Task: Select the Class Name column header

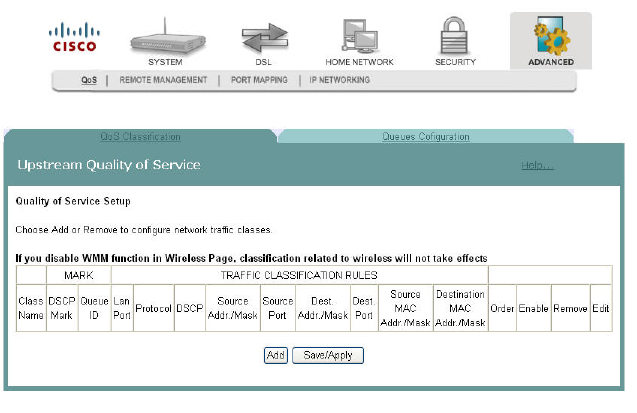Action: pyautogui.click(x=31, y=308)
